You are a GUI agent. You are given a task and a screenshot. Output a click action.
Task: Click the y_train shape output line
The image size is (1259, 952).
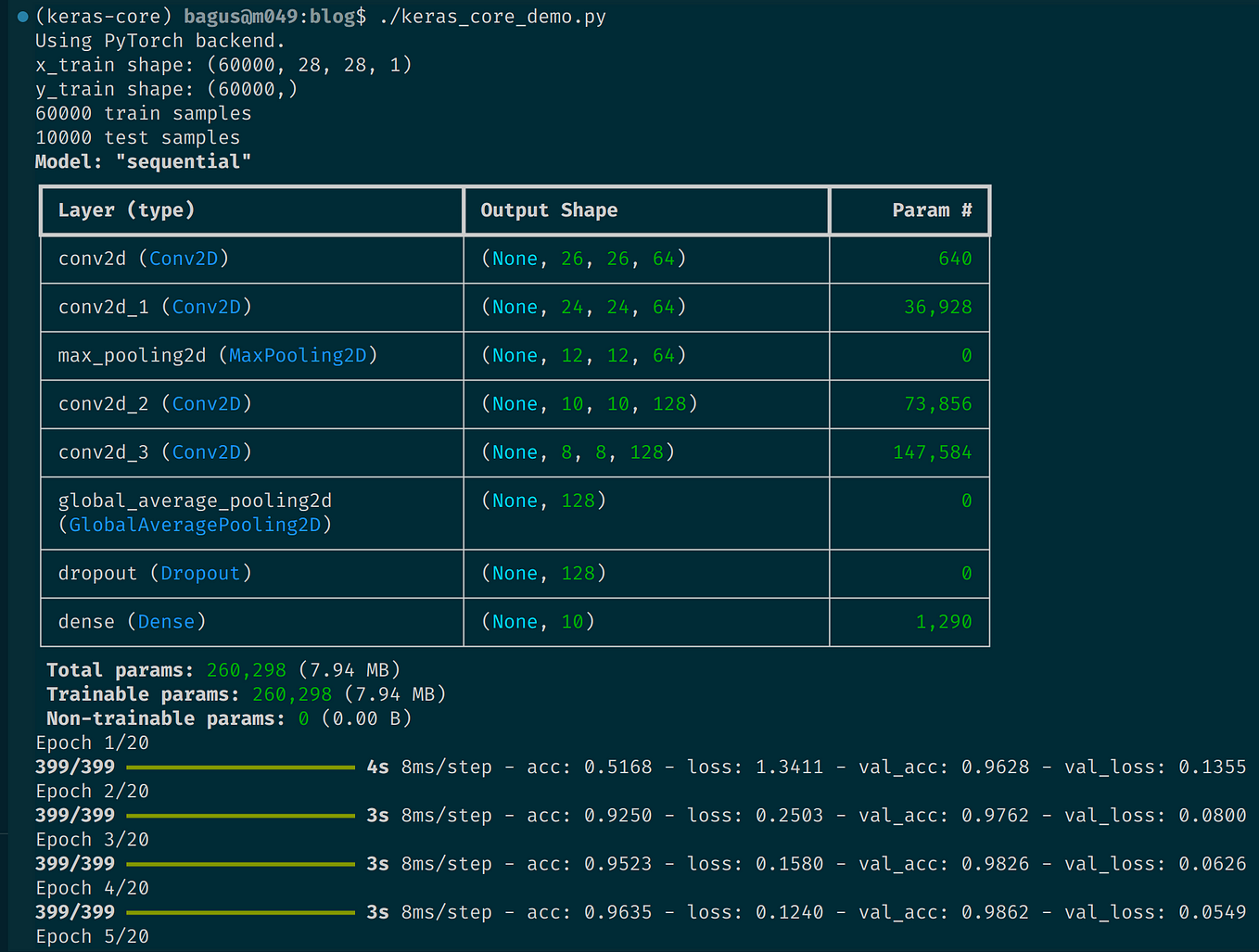(166, 89)
